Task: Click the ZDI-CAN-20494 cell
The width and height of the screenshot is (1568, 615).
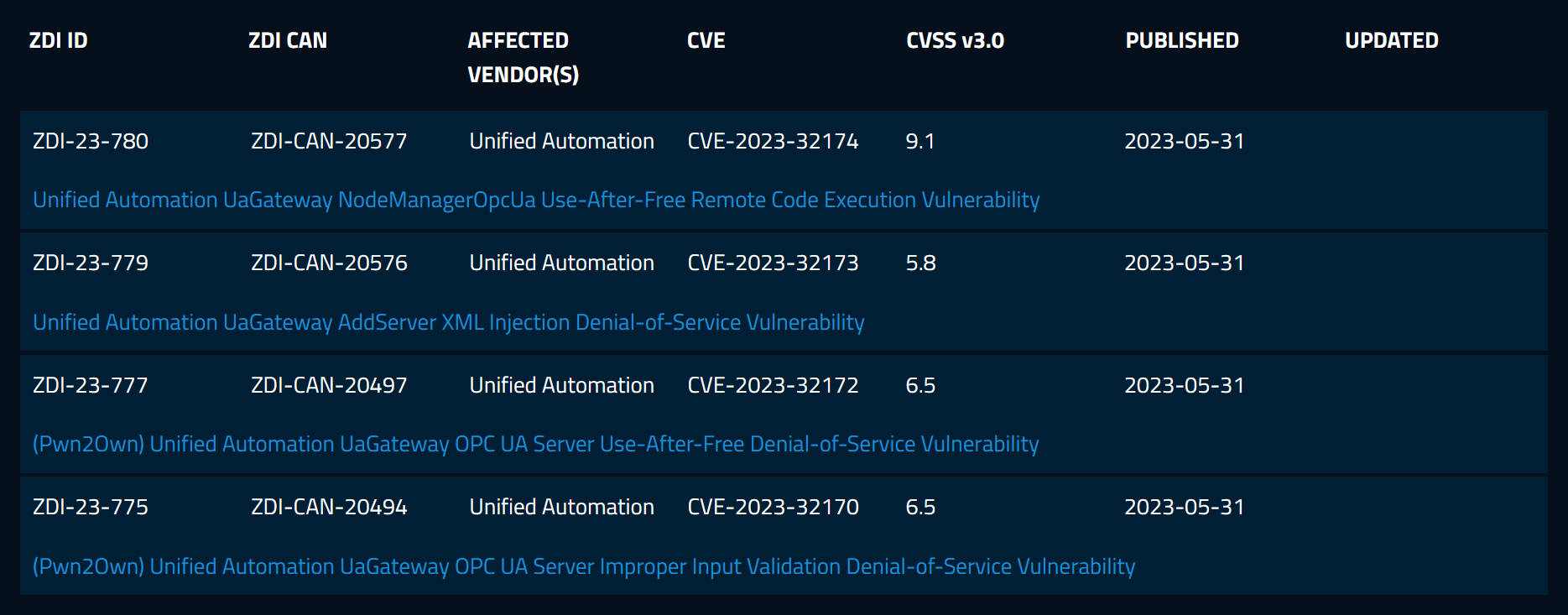Action: [x=329, y=507]
